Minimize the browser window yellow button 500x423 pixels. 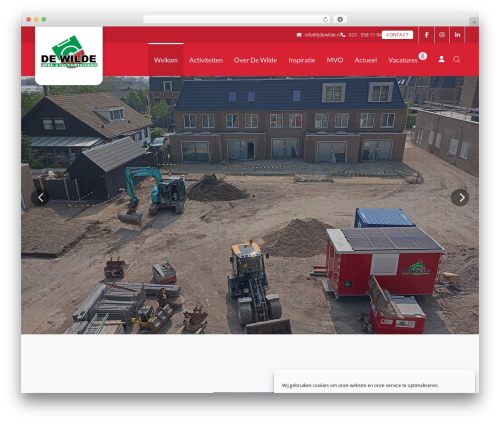tap(36, 19)
